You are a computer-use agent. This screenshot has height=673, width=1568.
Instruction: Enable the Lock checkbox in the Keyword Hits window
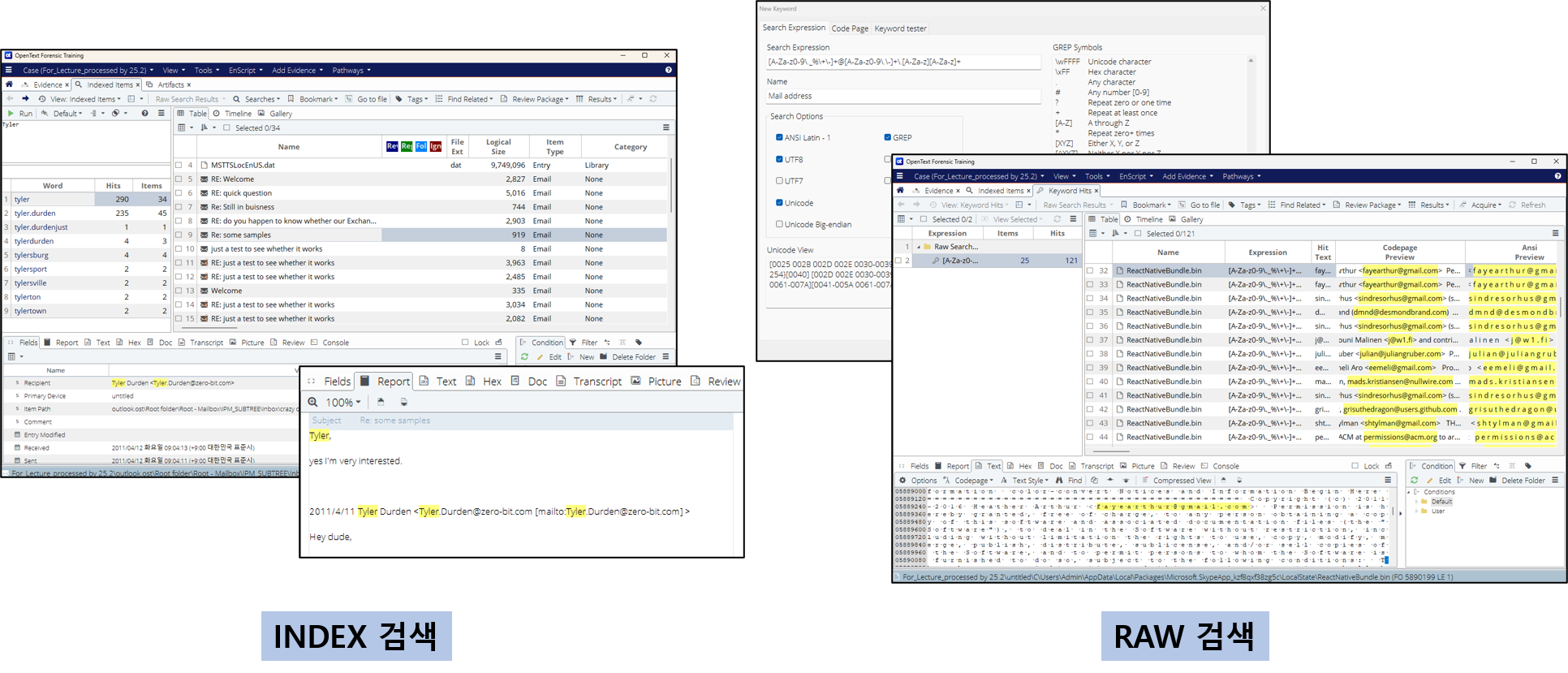coord(1355,466)
